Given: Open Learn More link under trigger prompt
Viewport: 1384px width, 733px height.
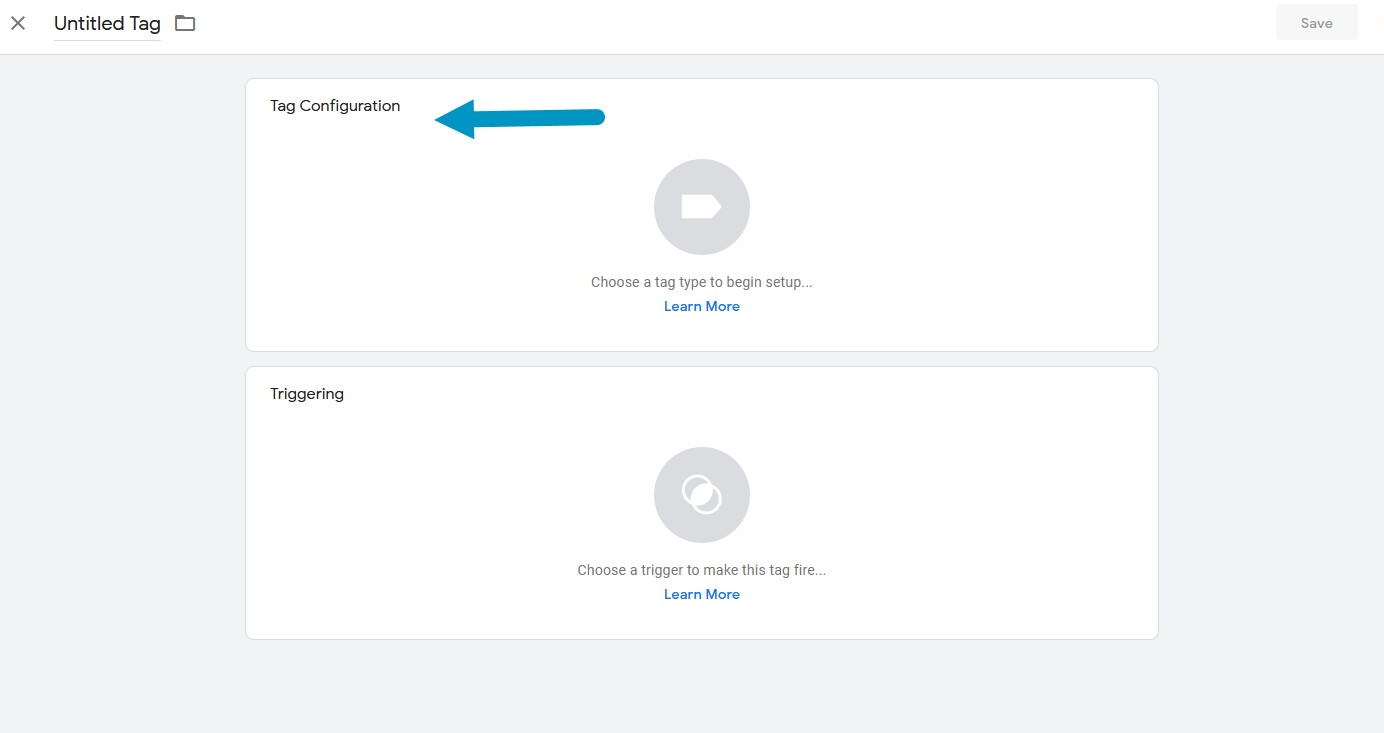Looking at the screenshot, I should [702, 594].
